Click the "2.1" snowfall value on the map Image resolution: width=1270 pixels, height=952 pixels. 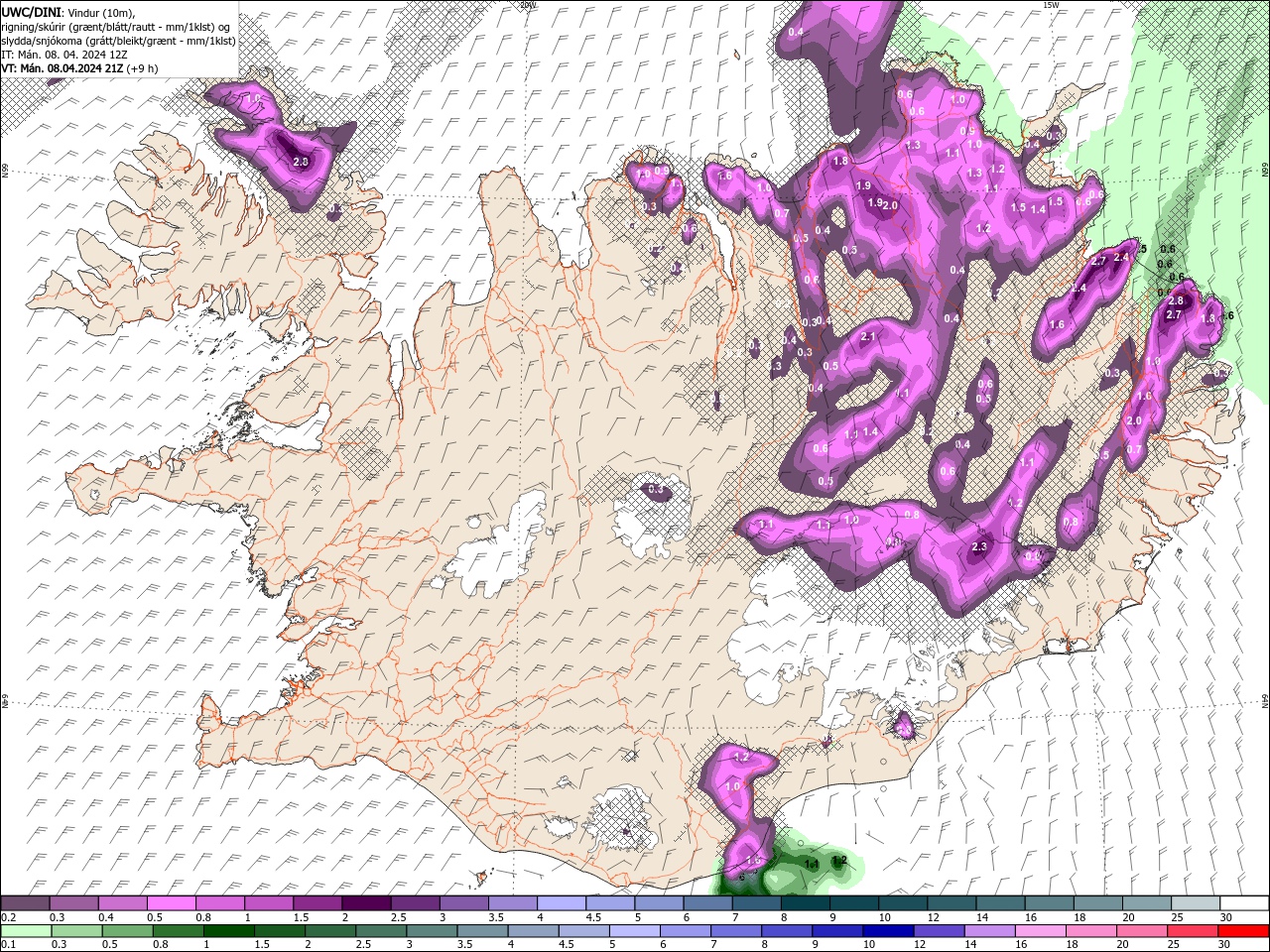[868, 337]
